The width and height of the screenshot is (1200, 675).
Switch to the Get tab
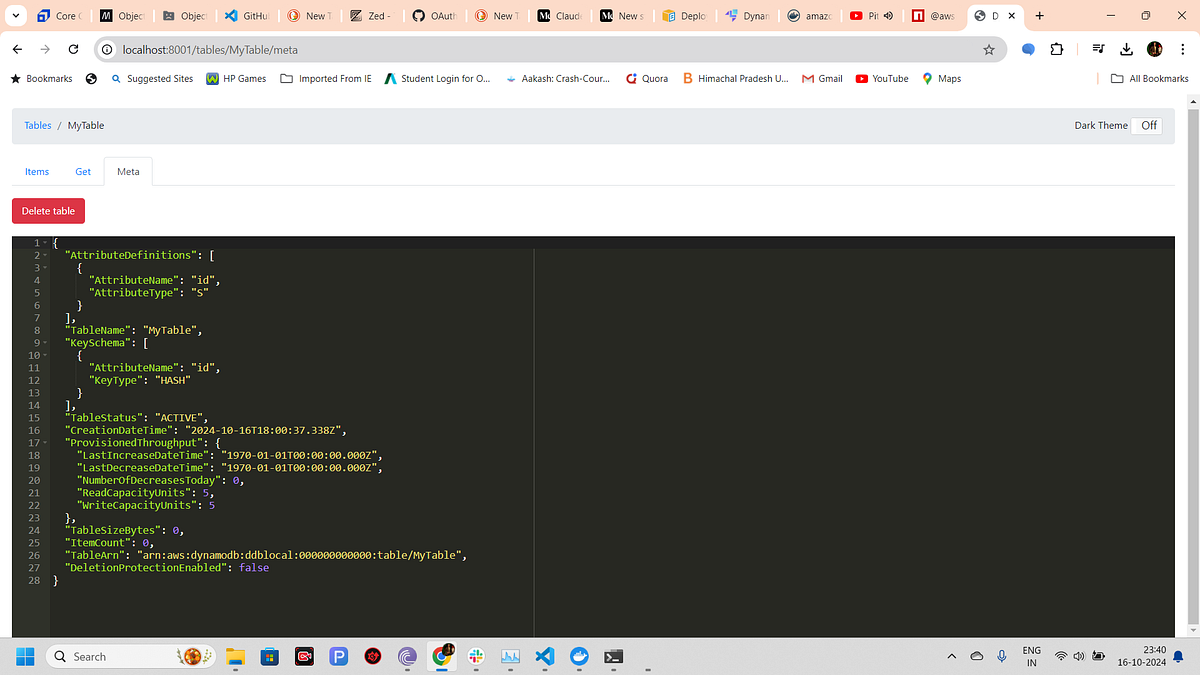(82, 171)
